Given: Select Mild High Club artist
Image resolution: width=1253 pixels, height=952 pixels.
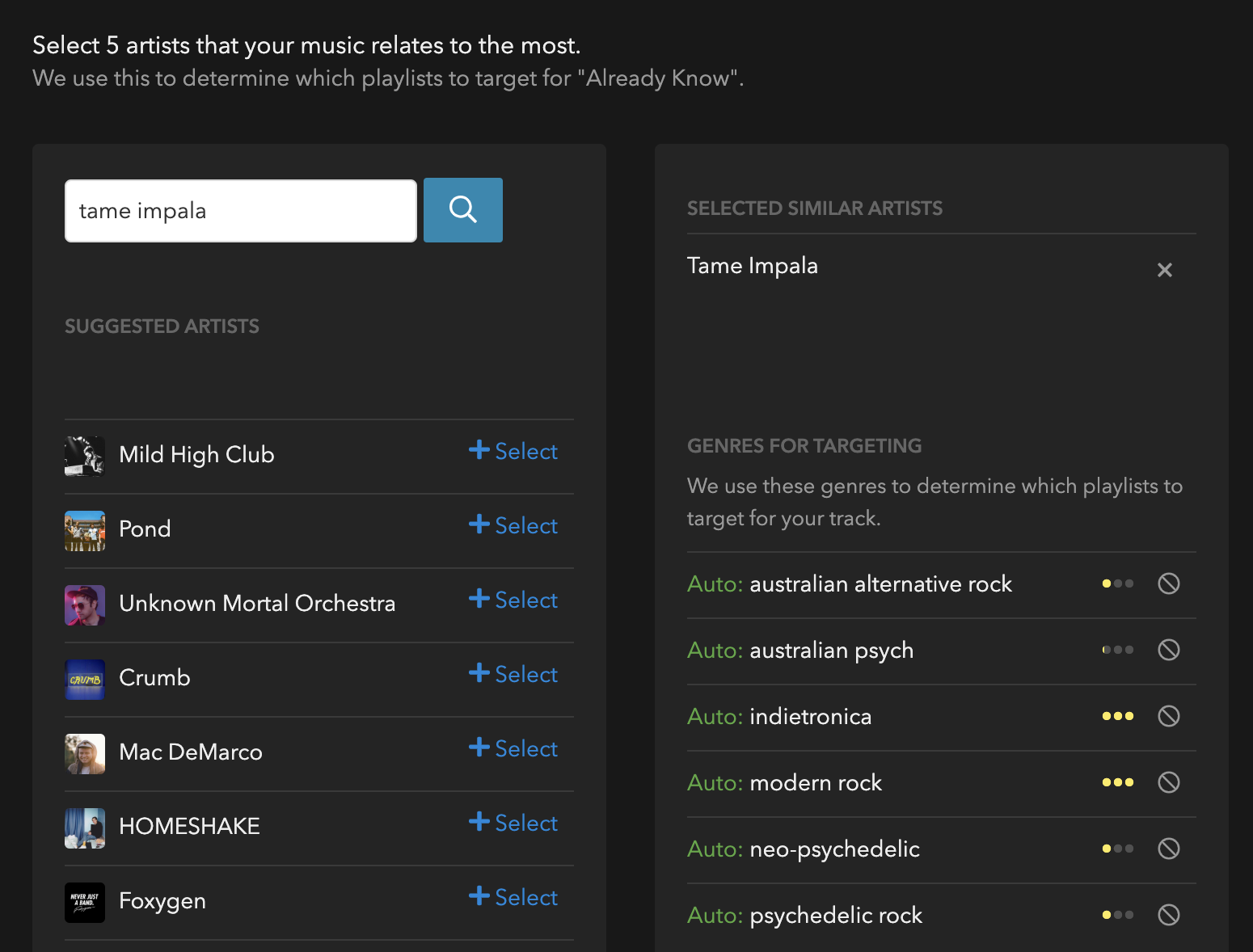Looking at the screenshot, I should point(513,451).
